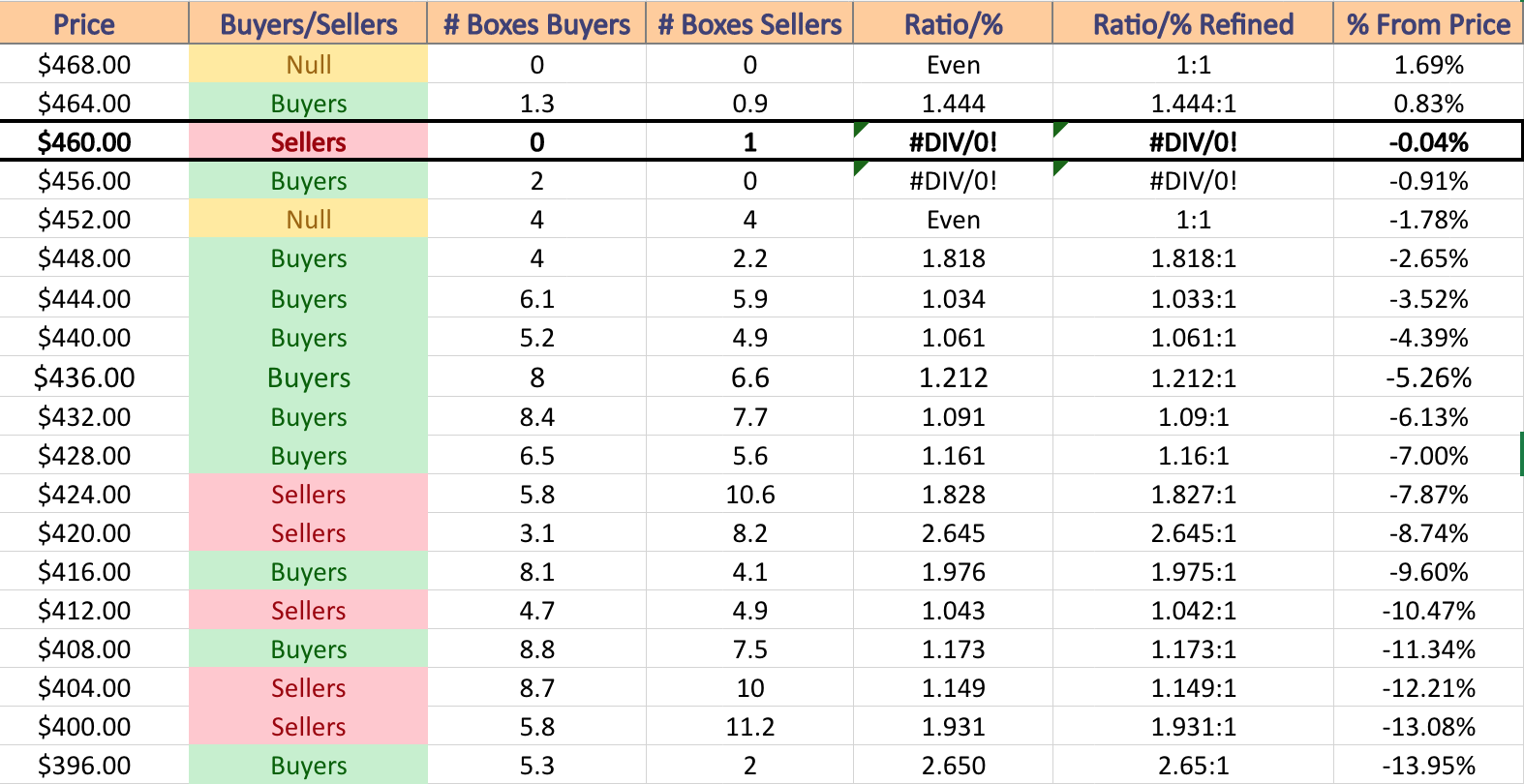Click the 1:1 refined cell in $468.00 row
This screenshot has width=1524, height=784.
tap(1193, 64)
